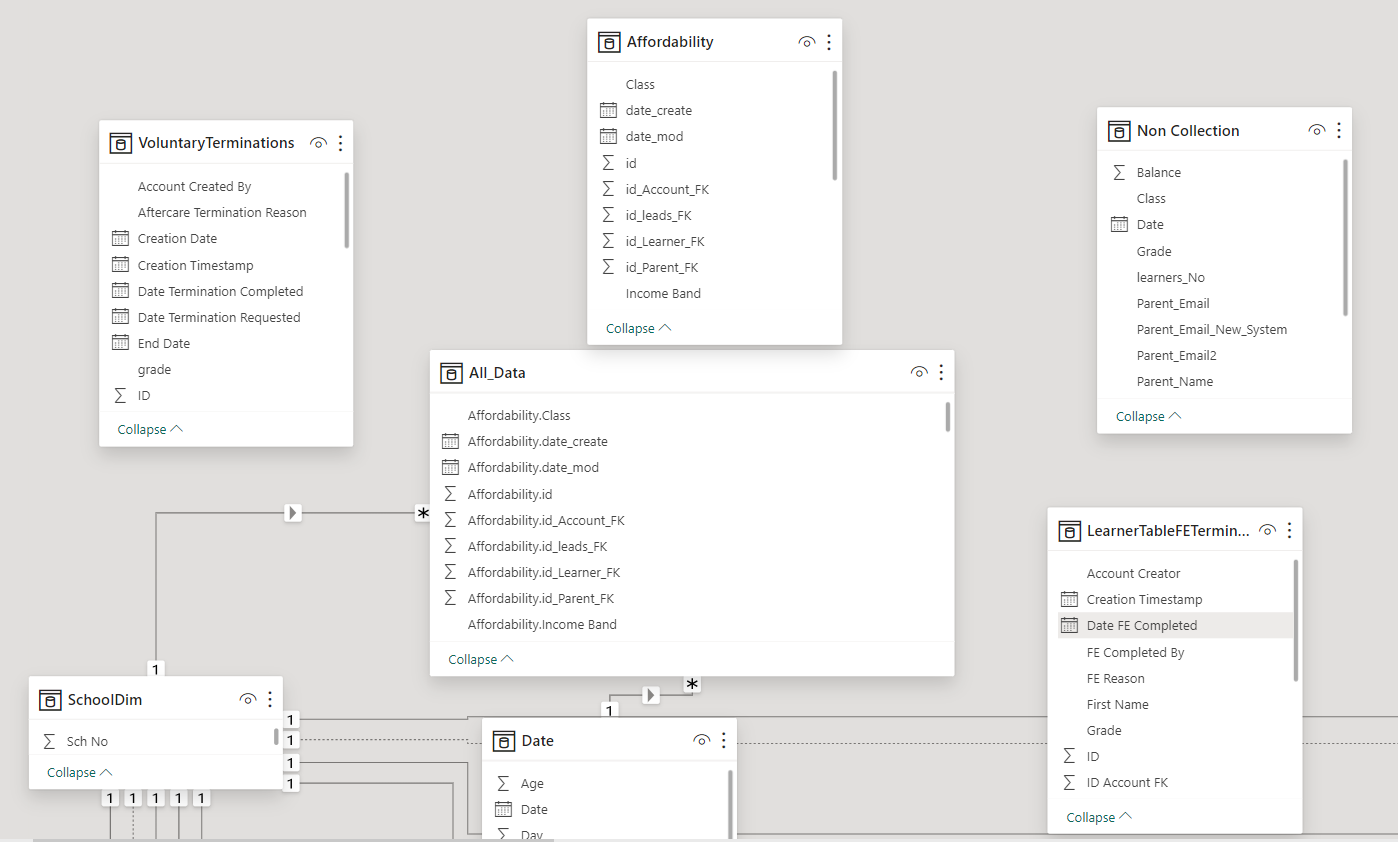Collapse the SchoolDim table
The height and width of the screenshot is (842, 1398).
pos(80,772)
